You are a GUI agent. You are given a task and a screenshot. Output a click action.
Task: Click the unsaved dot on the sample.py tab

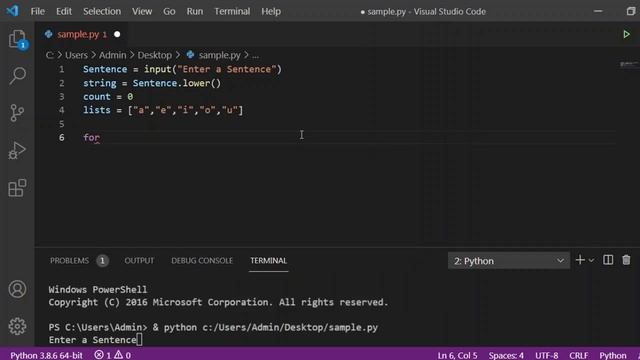(x=117, y=34)
